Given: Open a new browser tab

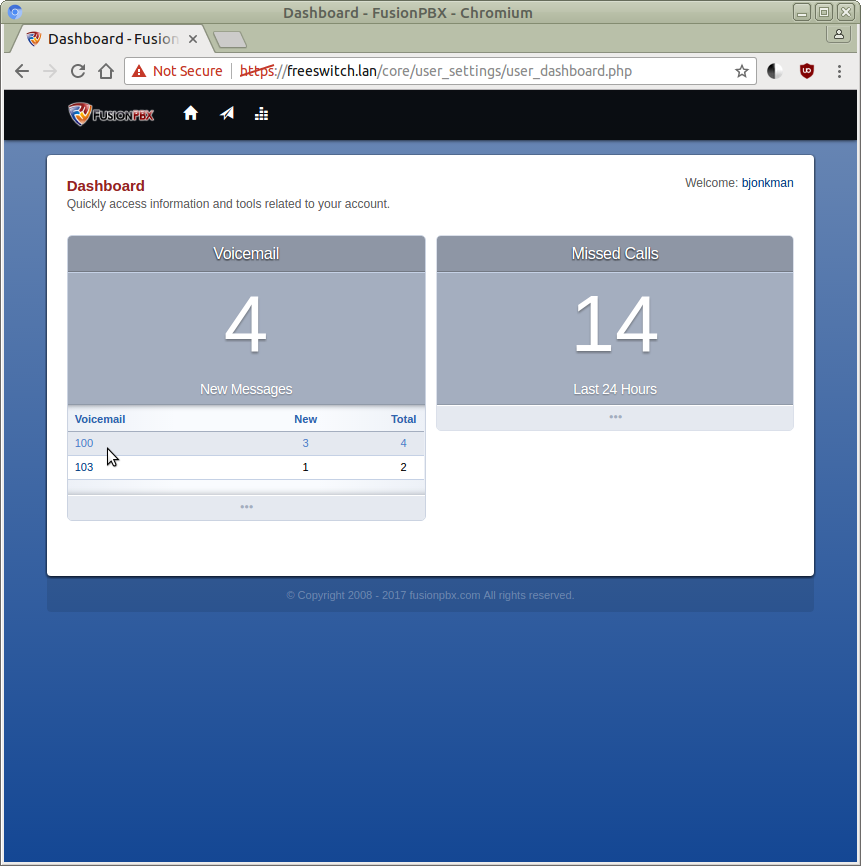Looking at the screenshot, I should coord(230,40).
